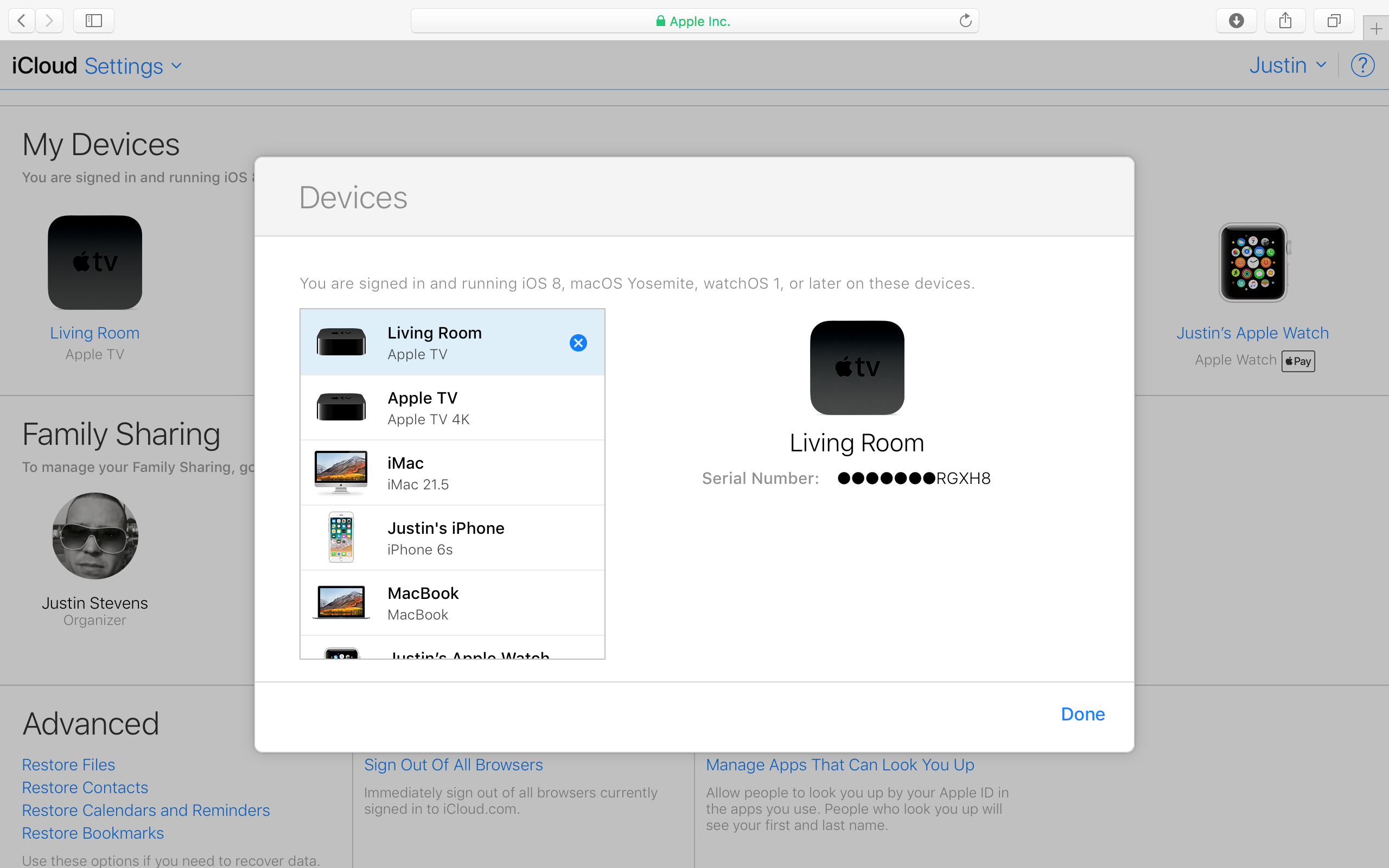Click Living Room link under My Devices

[95, 333]
